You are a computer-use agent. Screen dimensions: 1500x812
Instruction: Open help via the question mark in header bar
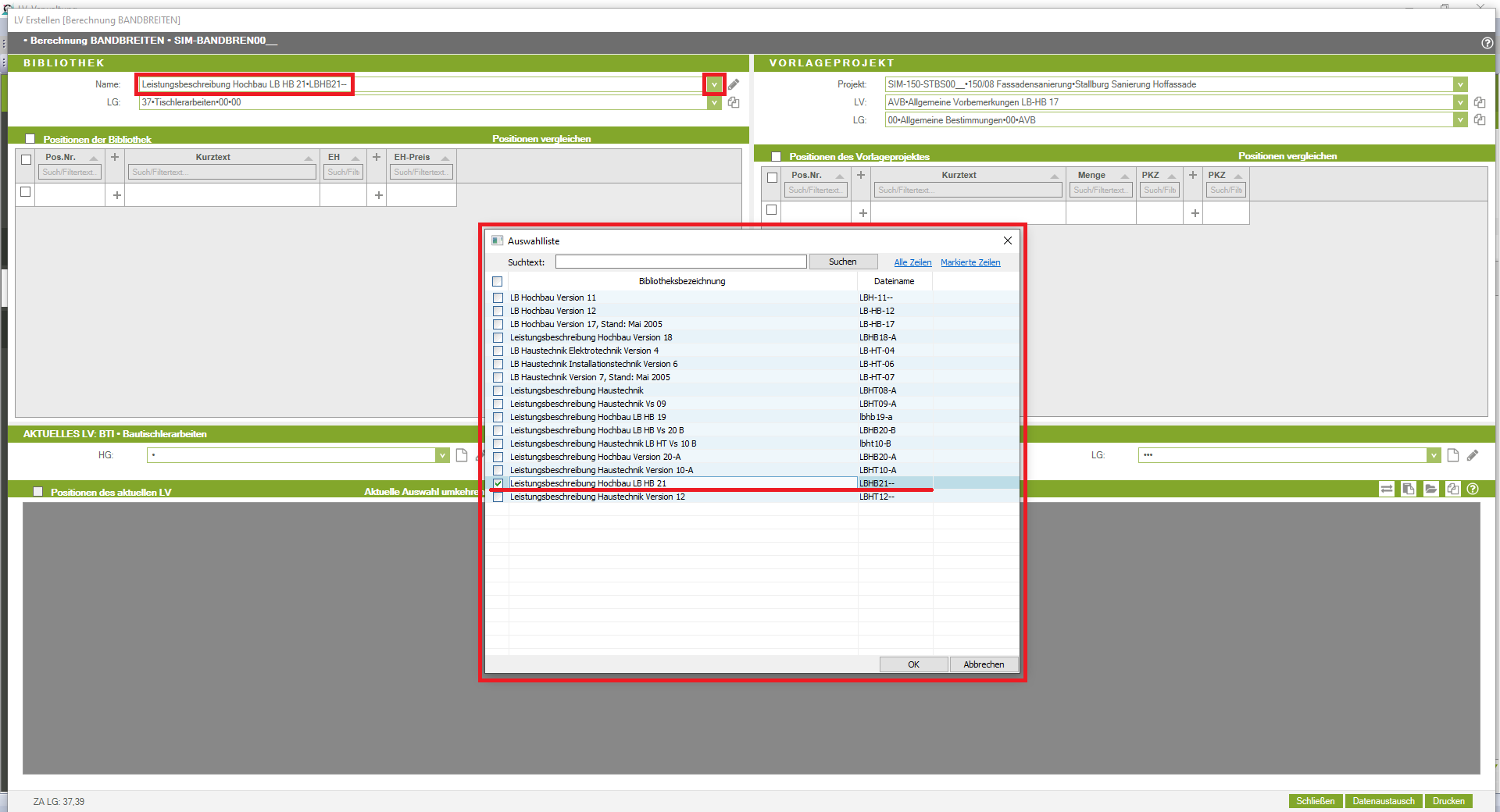(1487, 43)
